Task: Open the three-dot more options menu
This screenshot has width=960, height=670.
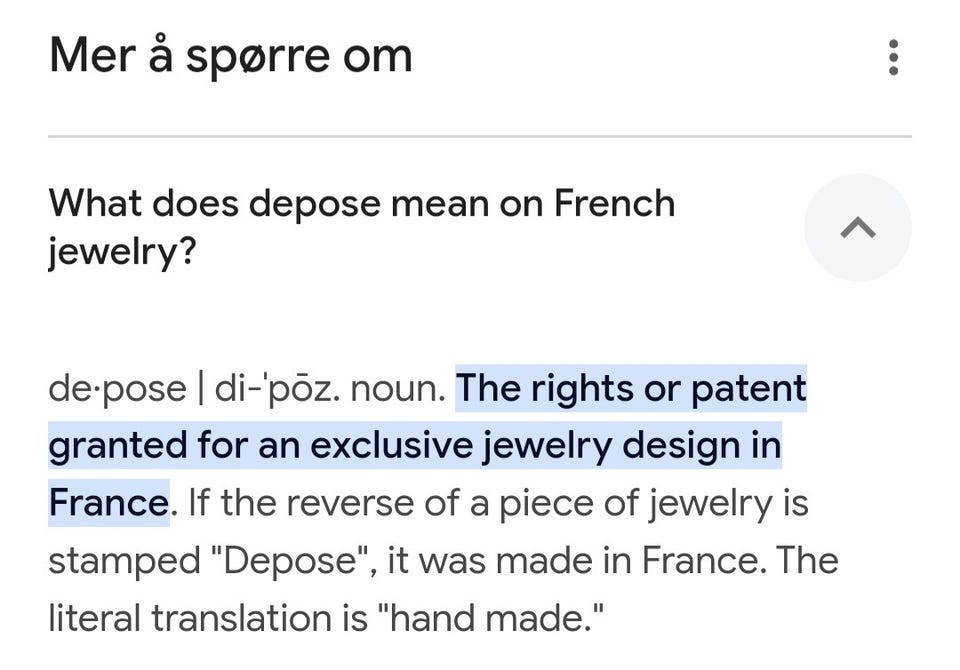Action: tap(893, 57)
